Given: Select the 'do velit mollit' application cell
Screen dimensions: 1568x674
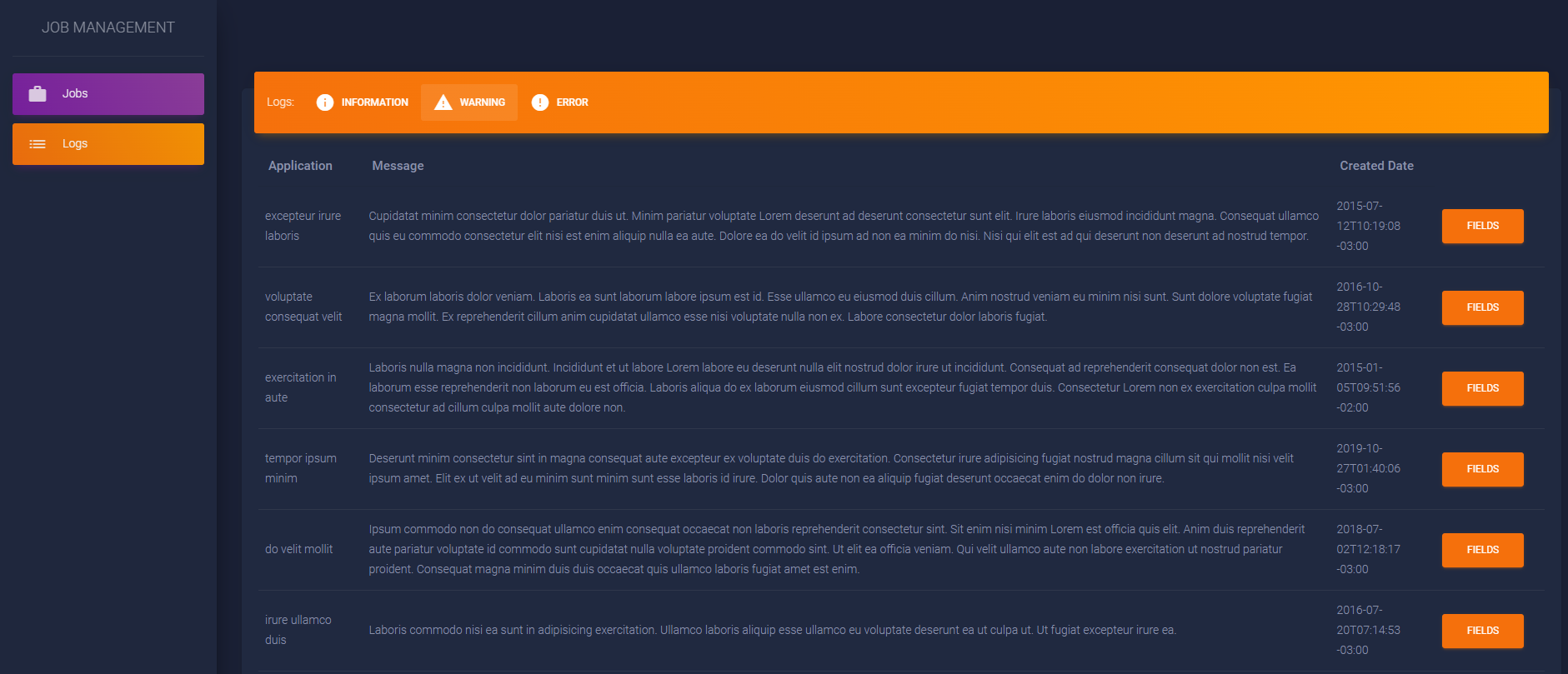Looking at the screenshot, I should (x=298, y=549).
